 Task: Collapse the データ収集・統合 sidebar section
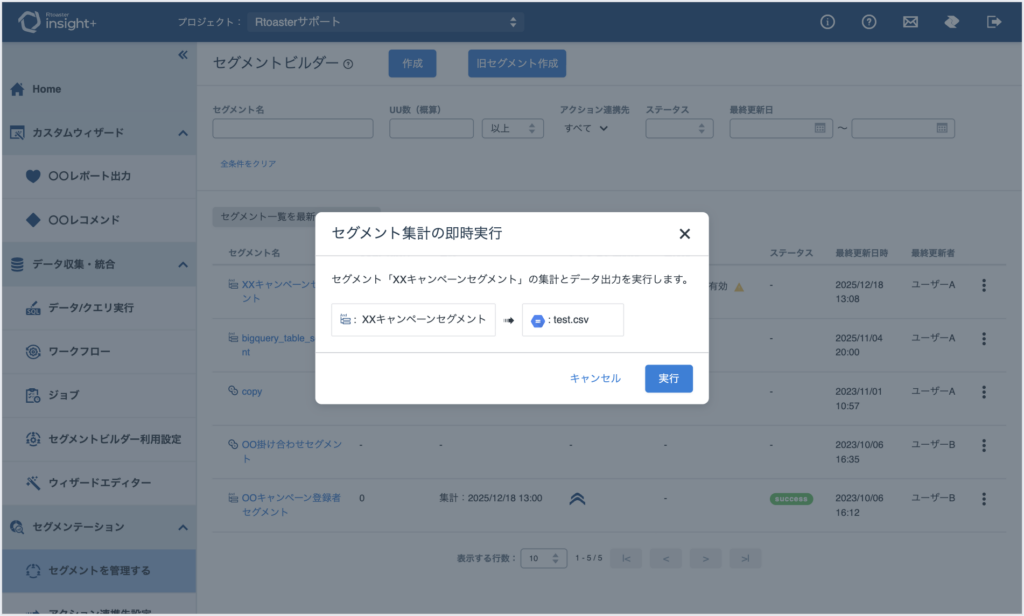[182, 265]
